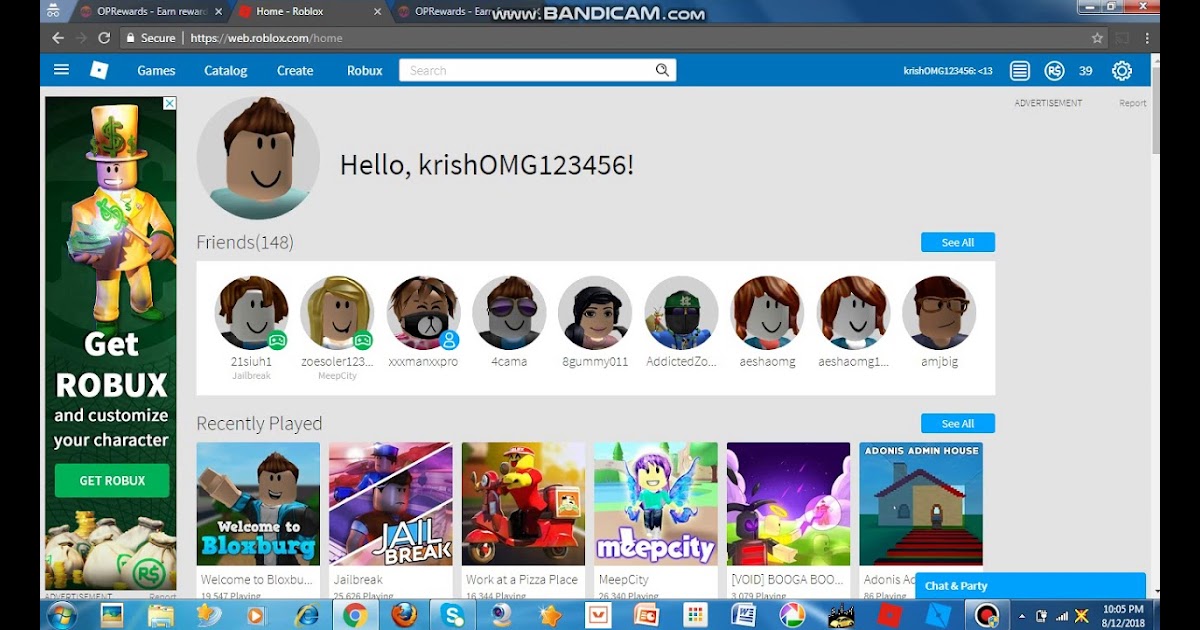This screenshot has height=630, width=1200.
Task: Open the Create menu item
Action: point(295,70)
